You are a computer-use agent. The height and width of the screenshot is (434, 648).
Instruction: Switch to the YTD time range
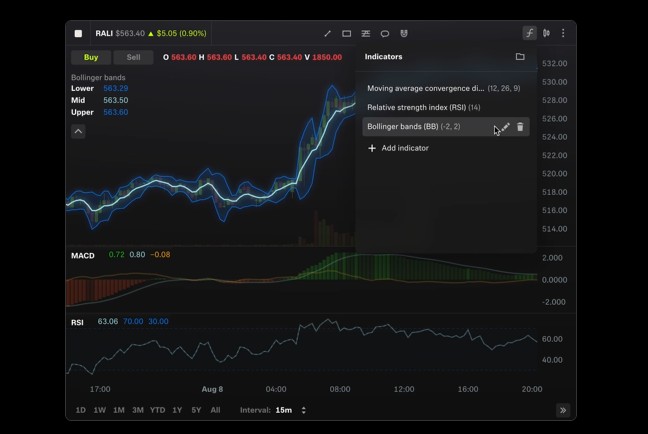[157, 410]
